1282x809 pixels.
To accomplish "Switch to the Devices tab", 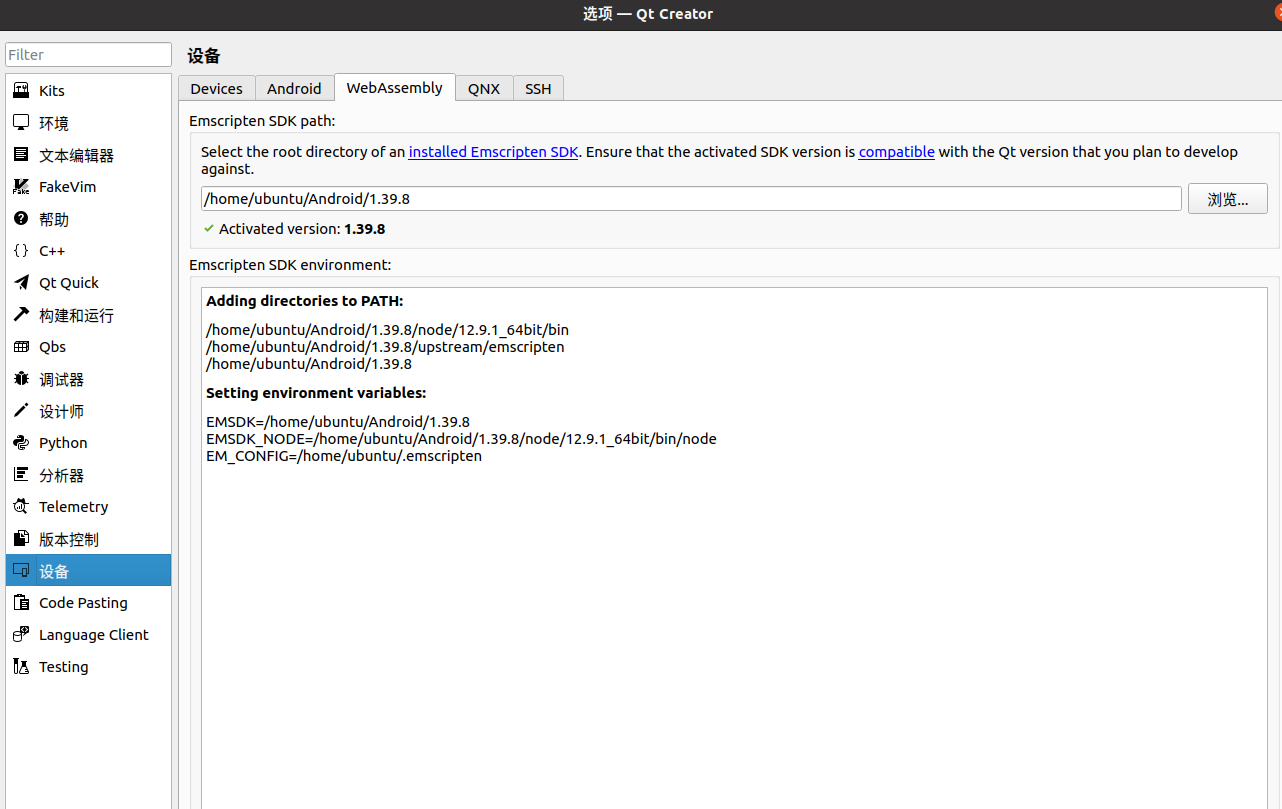I will pos(216,88).
